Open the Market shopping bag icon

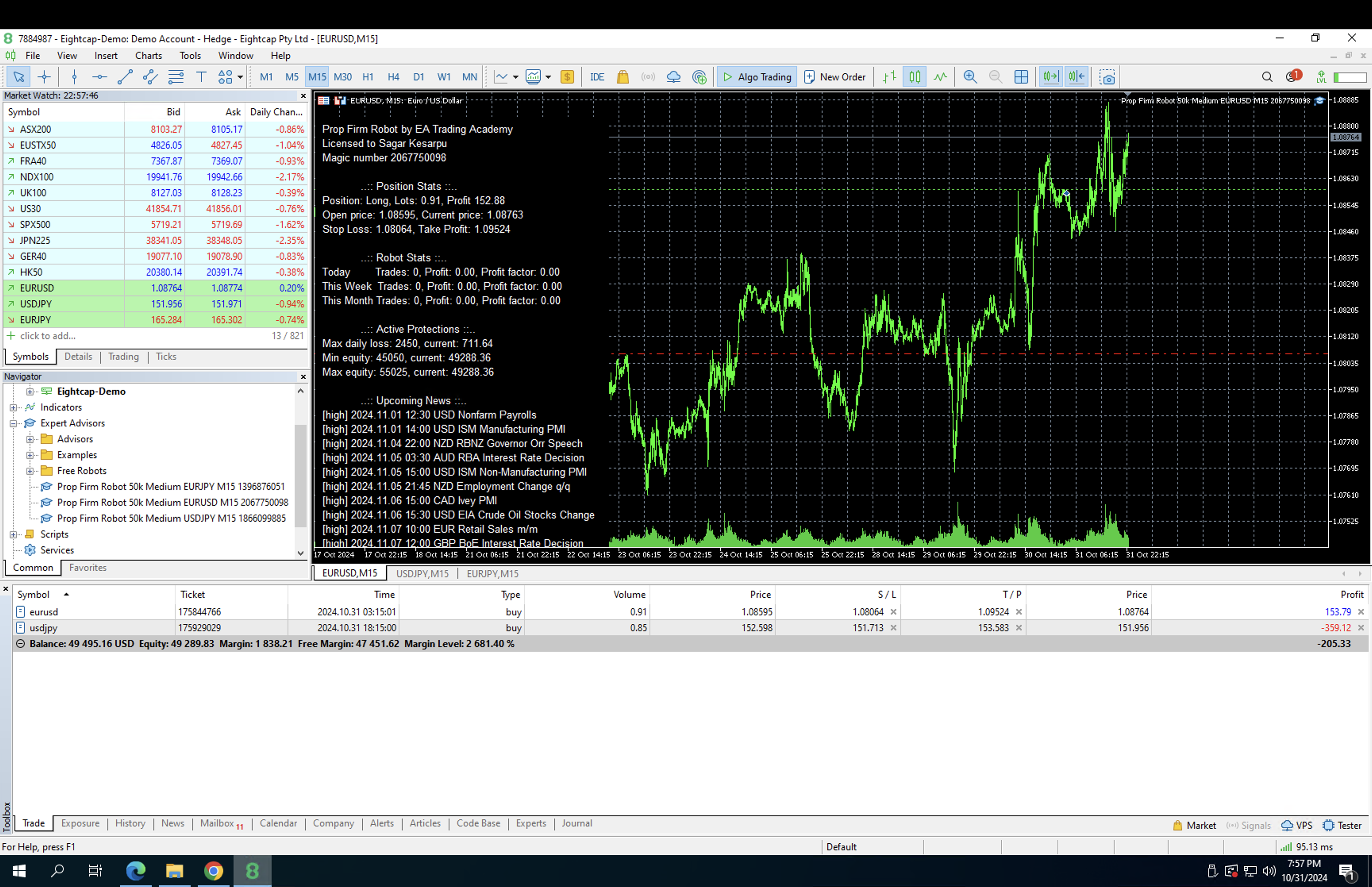(622, 77)
